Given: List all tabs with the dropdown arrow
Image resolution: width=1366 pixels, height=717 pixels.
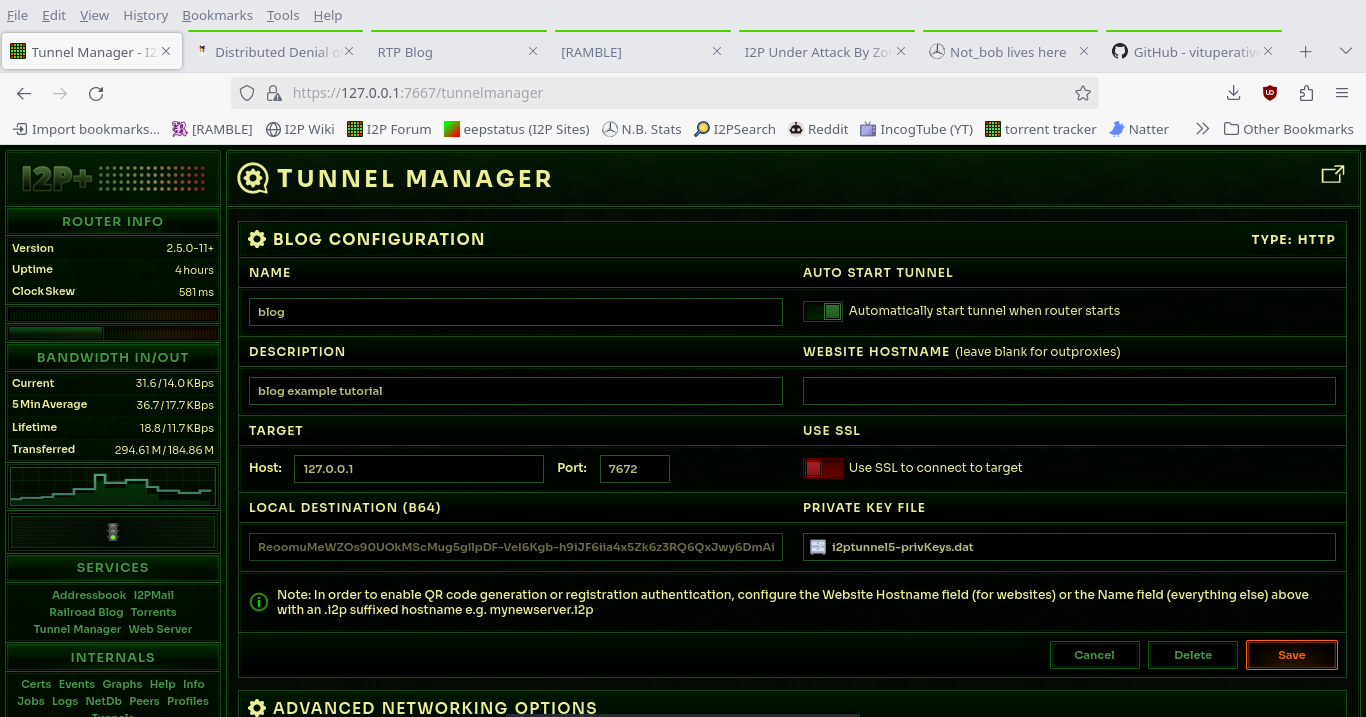Looking at the screenshot, I should tap(1345, 52).
